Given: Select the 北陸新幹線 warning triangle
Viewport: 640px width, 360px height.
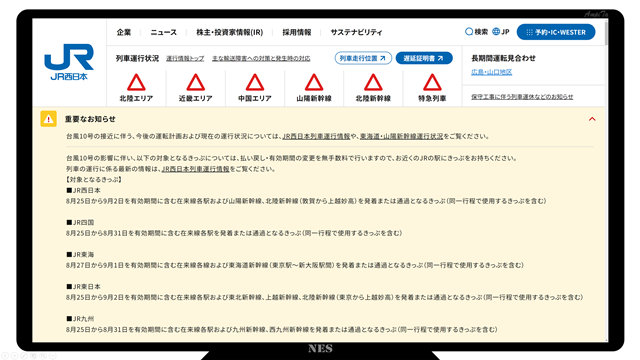Looking at the screenshot, I should (373, 82).
